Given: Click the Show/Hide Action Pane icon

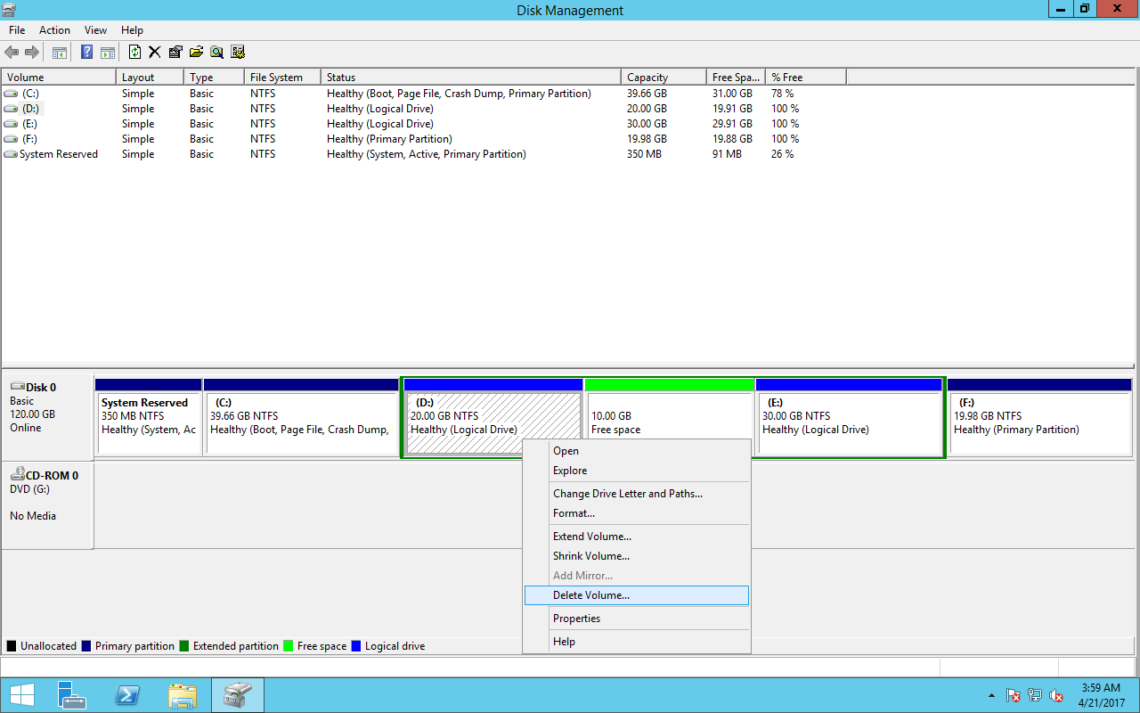Looking at the screenshot, I should tap(107, 51).
